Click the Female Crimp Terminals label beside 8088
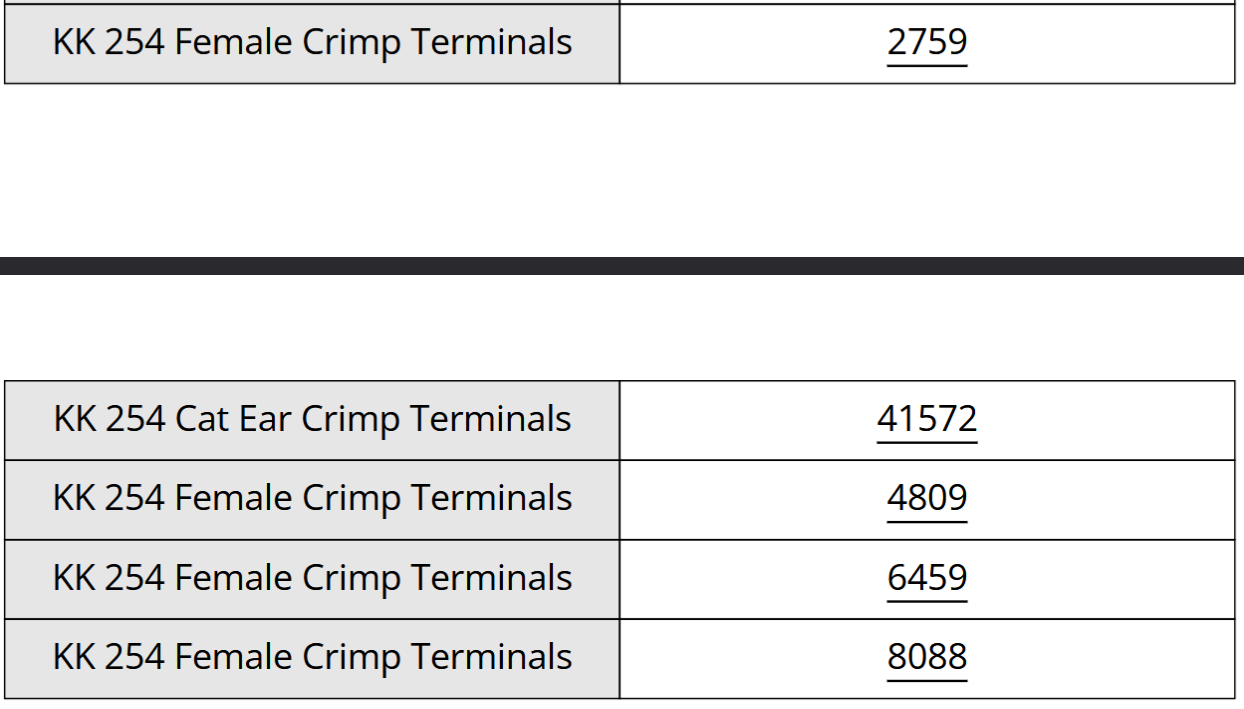This screenshot has height=709, width=1244. tap(312, 657)
